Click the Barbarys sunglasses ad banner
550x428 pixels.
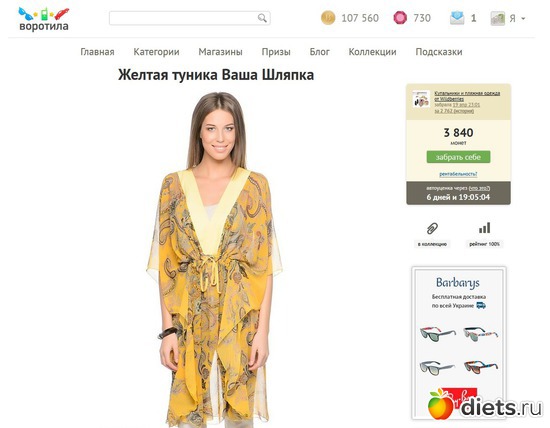459,342
